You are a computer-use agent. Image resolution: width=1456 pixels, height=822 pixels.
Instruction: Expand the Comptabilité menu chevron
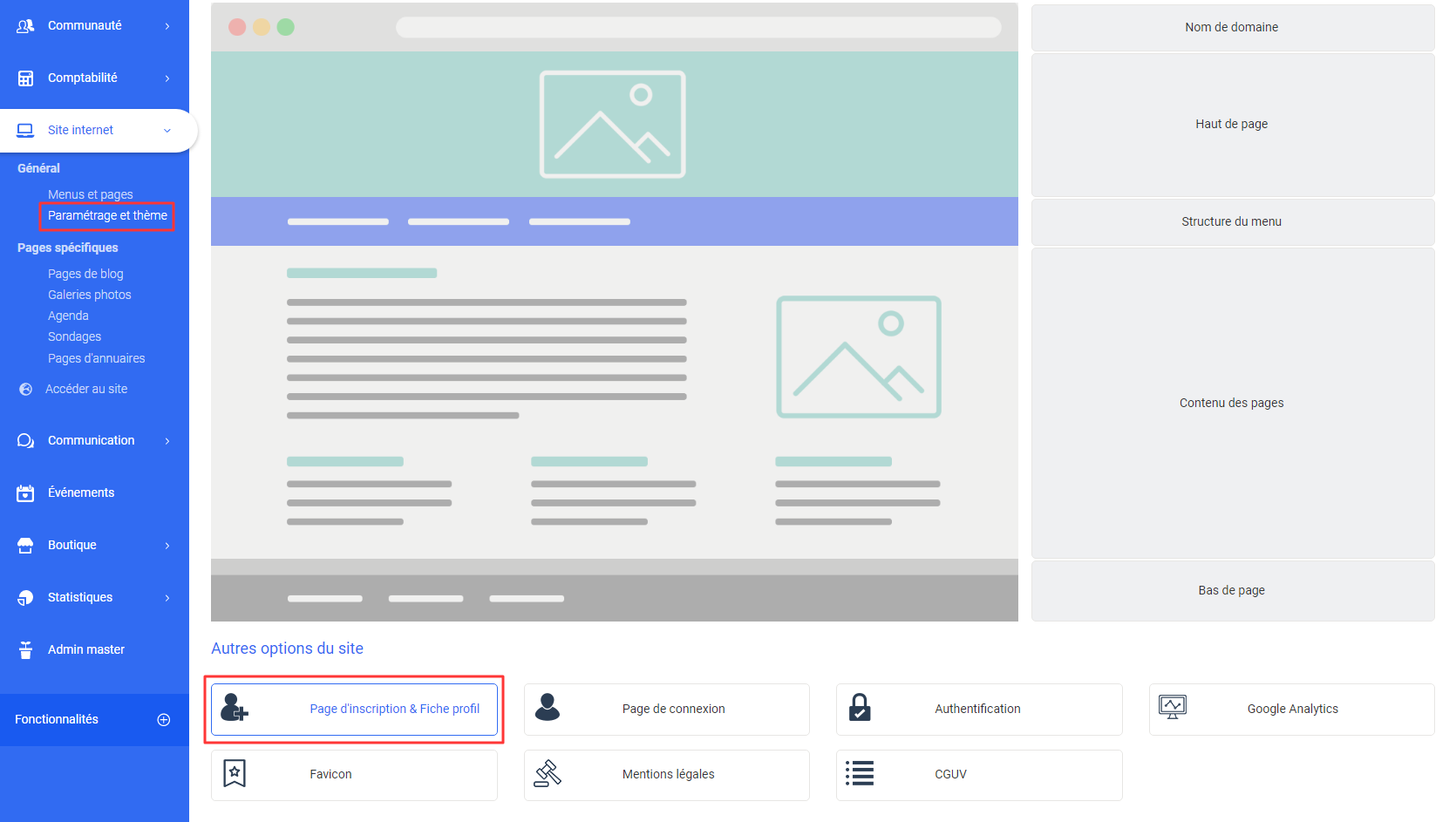coord(167,78)
